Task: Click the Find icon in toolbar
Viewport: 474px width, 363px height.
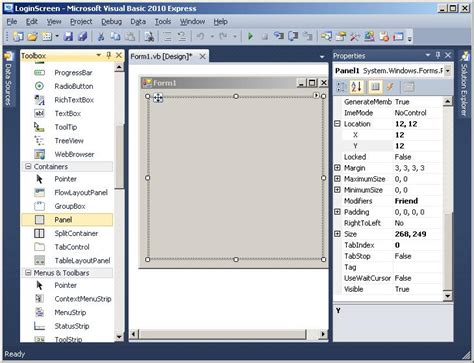Action: (x=149, y=36)
